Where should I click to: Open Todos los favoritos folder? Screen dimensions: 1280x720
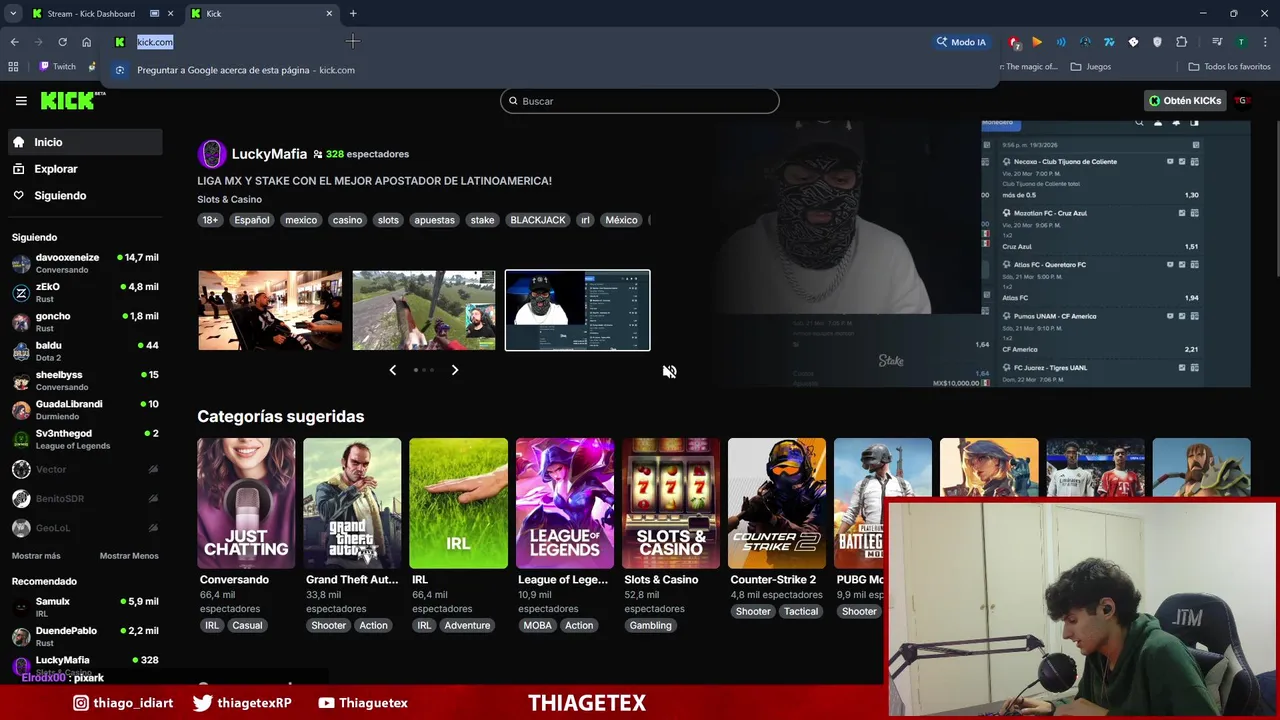point(1229,67)
